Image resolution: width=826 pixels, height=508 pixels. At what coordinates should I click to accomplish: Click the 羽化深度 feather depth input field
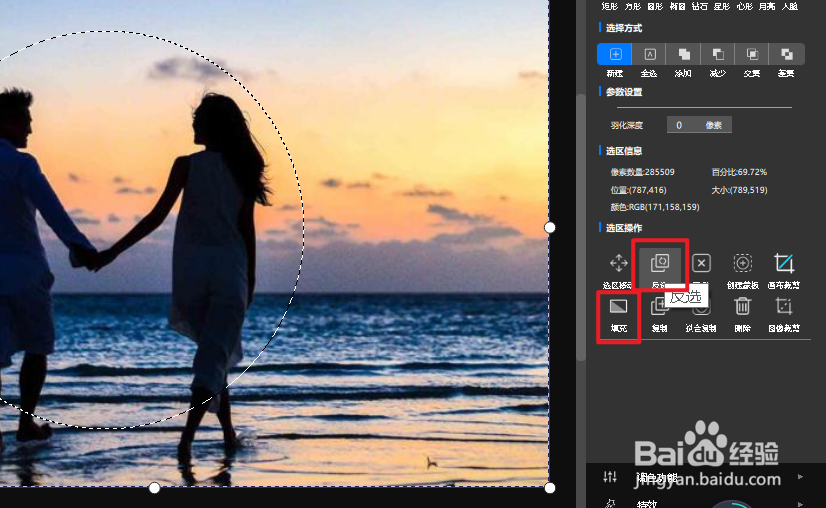coord(699,125)
